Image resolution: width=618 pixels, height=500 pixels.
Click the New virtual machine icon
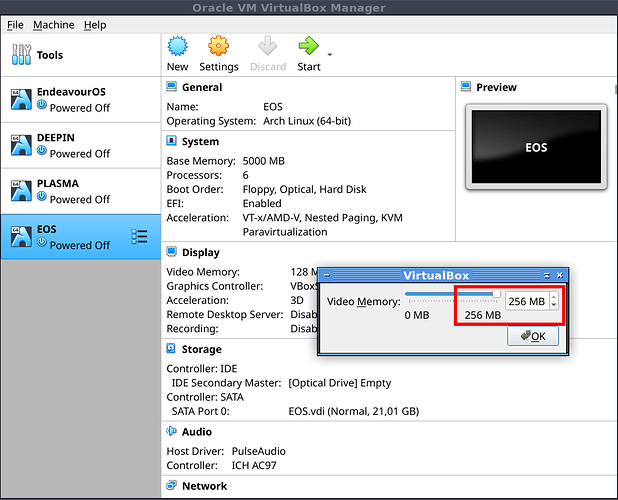[177, 47]
